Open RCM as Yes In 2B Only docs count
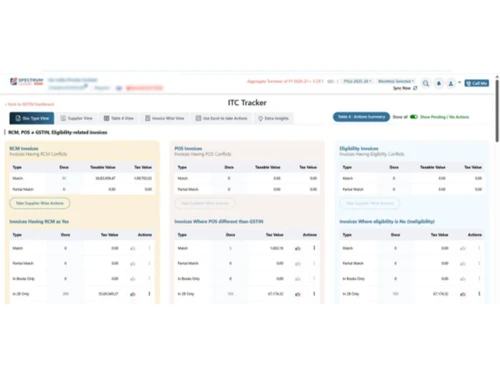The height and width of the screenshot is (375, 500). [x=65, y=294]
